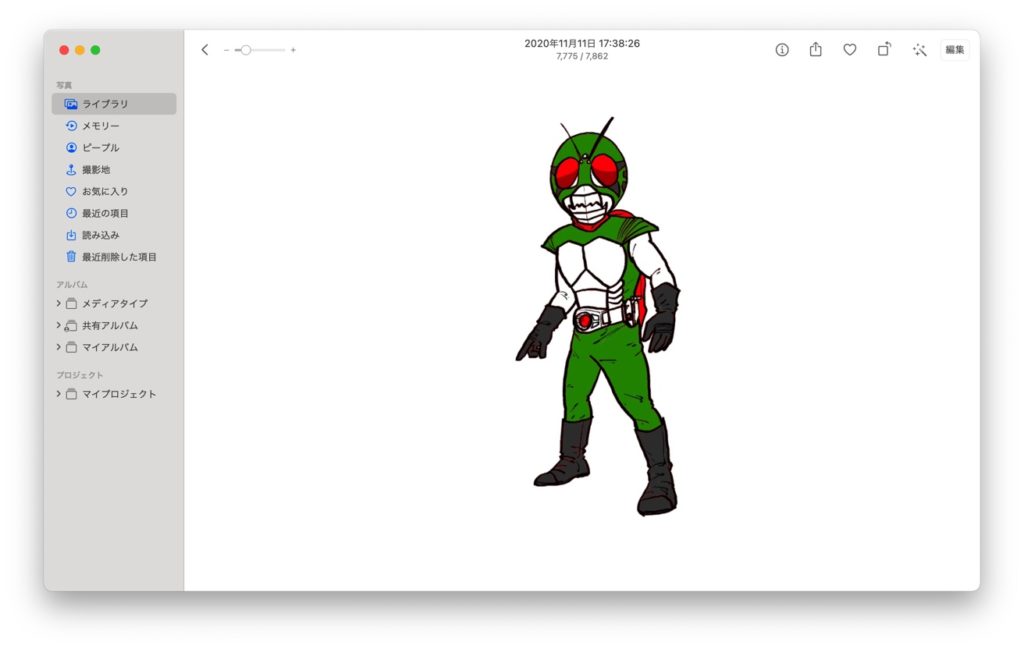The image size is (1024, 649).
Task: Click the 7,775 / 7,862 photo counter
Action: [582, 56]
